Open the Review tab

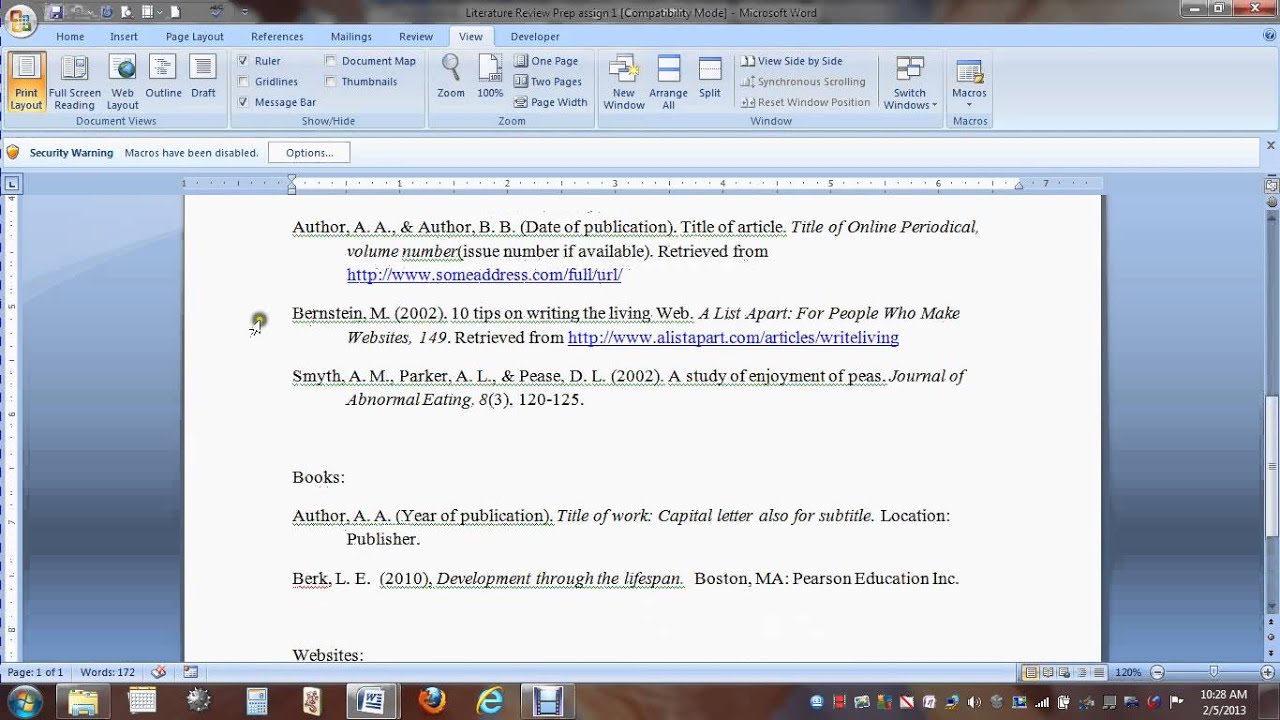tap(416, 37)
